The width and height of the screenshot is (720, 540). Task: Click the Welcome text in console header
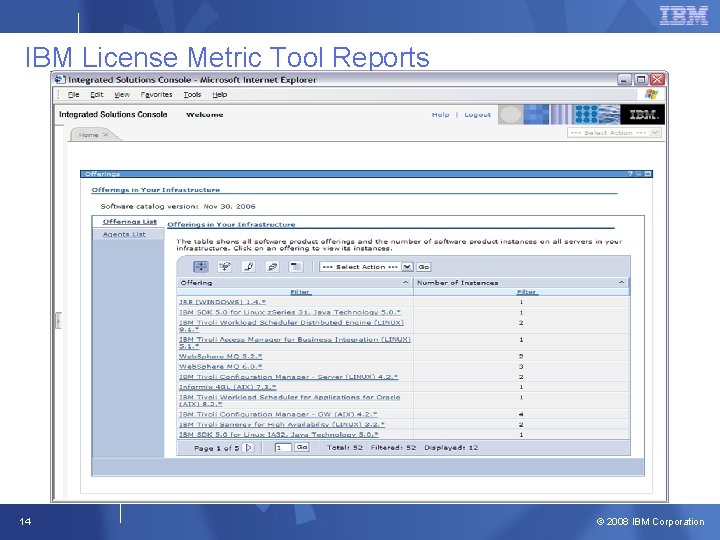(204, 114)
